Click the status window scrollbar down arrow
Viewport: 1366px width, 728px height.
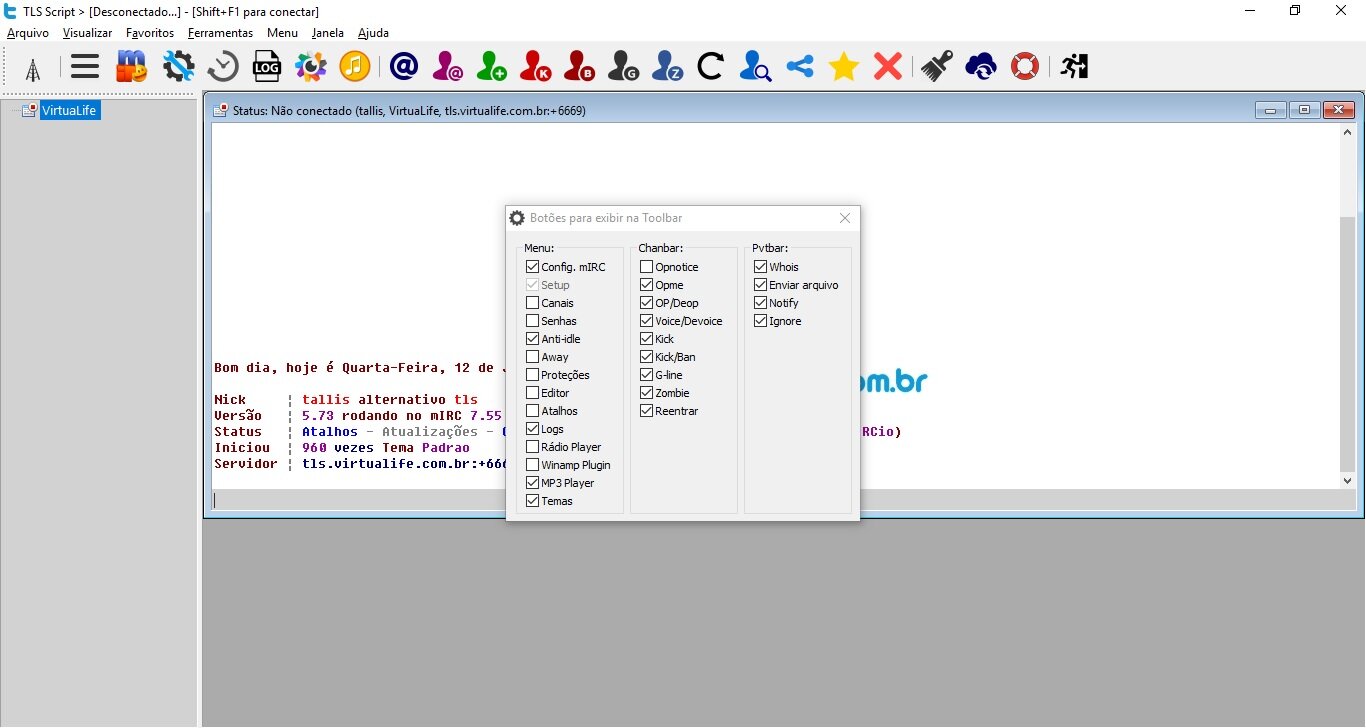point(1347,481)
